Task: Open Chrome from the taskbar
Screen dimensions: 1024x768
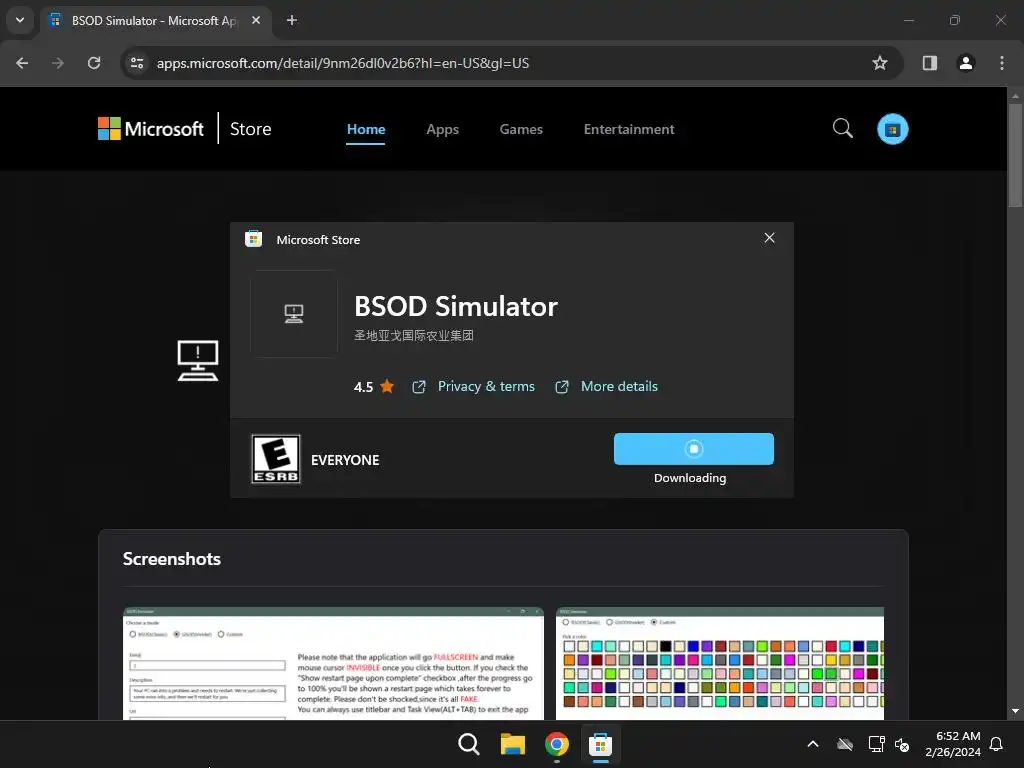Action: point(556,744)
